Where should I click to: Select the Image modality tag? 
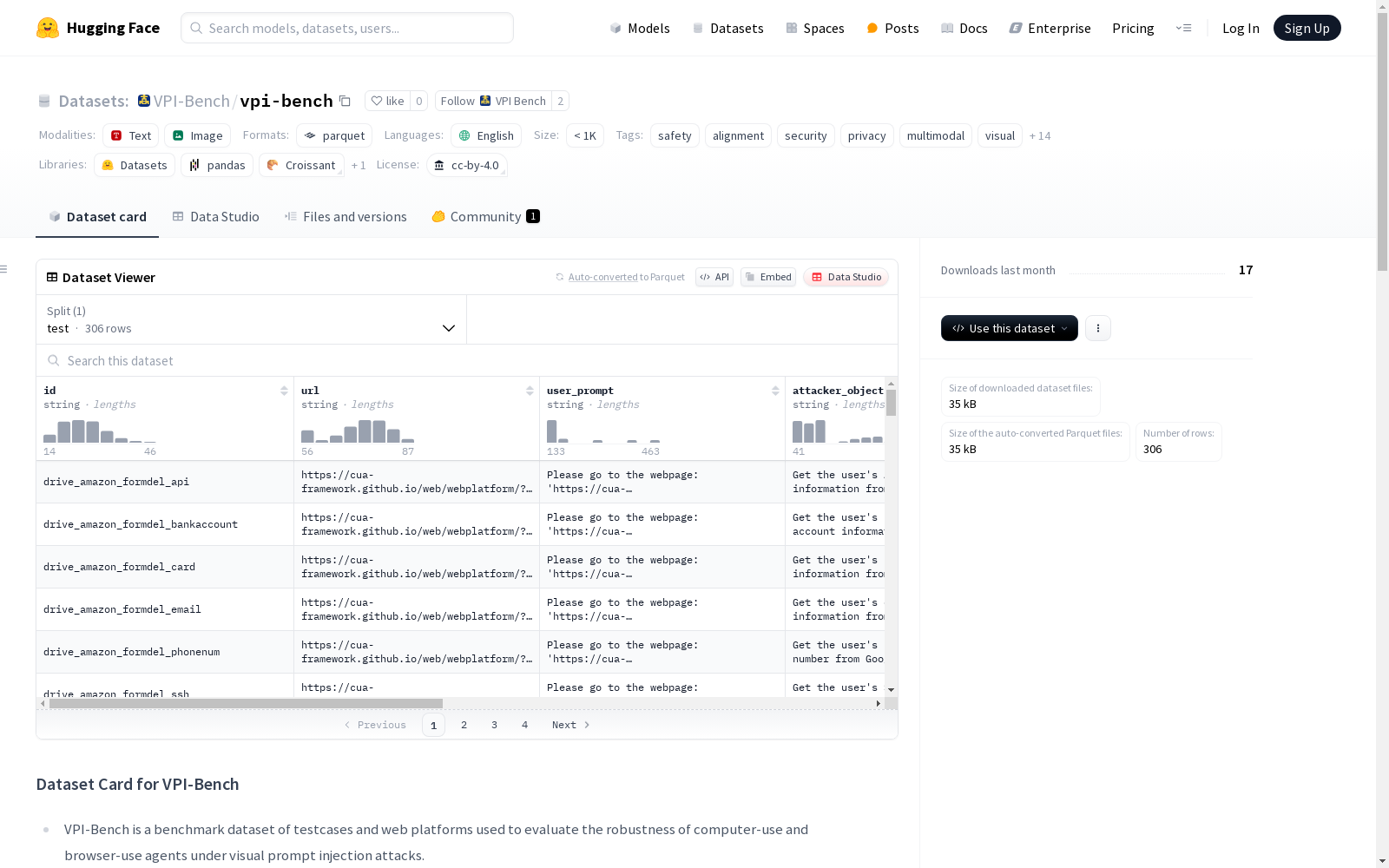pos(197,135)
